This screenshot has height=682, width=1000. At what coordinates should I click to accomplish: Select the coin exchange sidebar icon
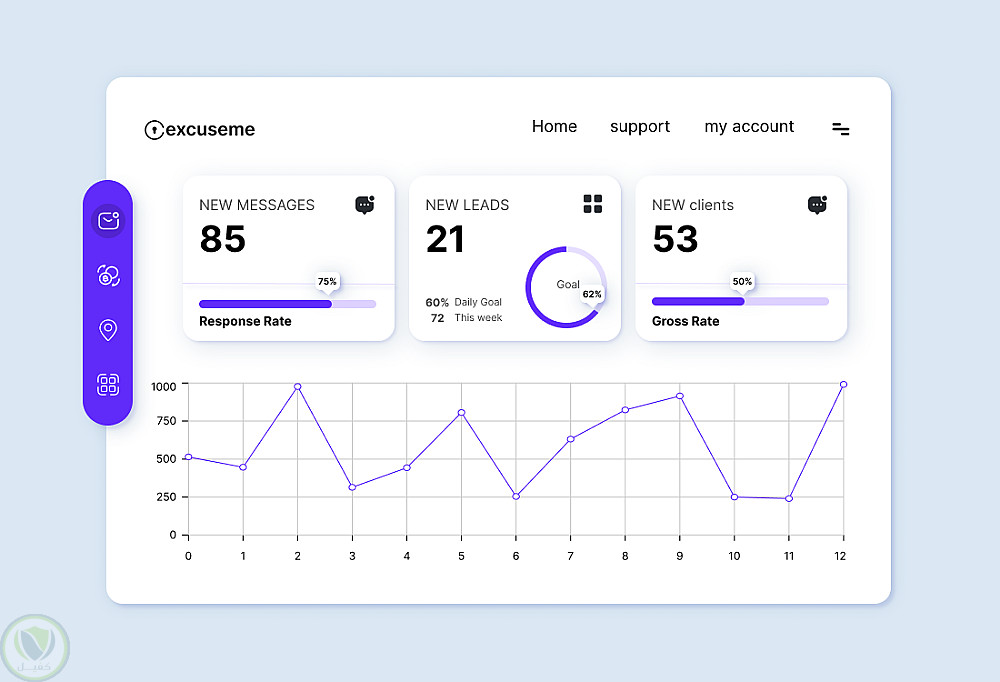[108, 276]
